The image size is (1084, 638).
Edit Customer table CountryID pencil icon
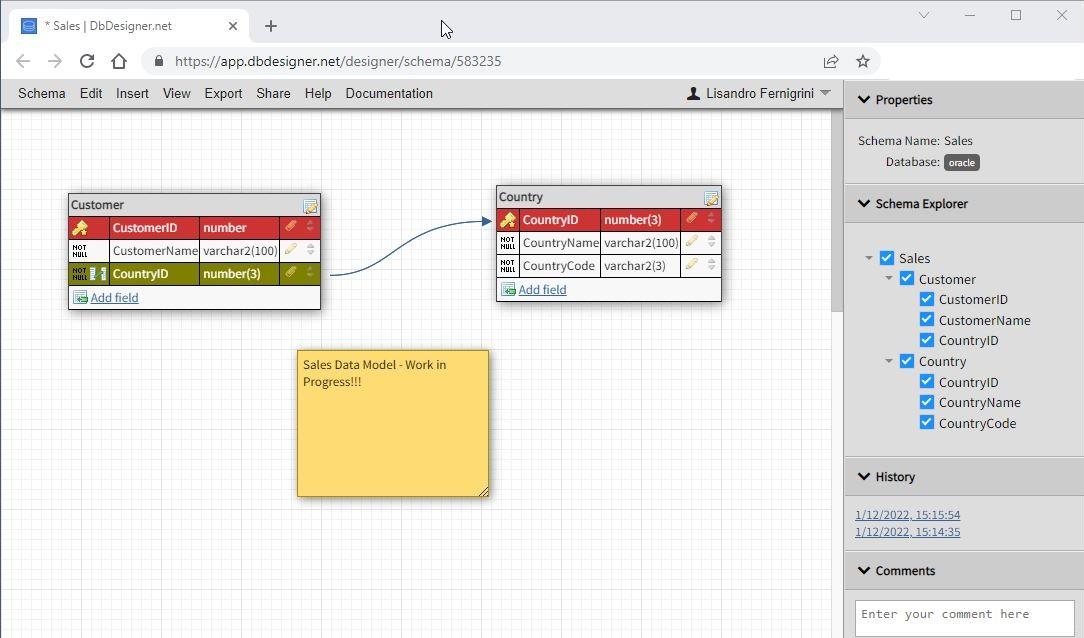click(x=291, y=272)
